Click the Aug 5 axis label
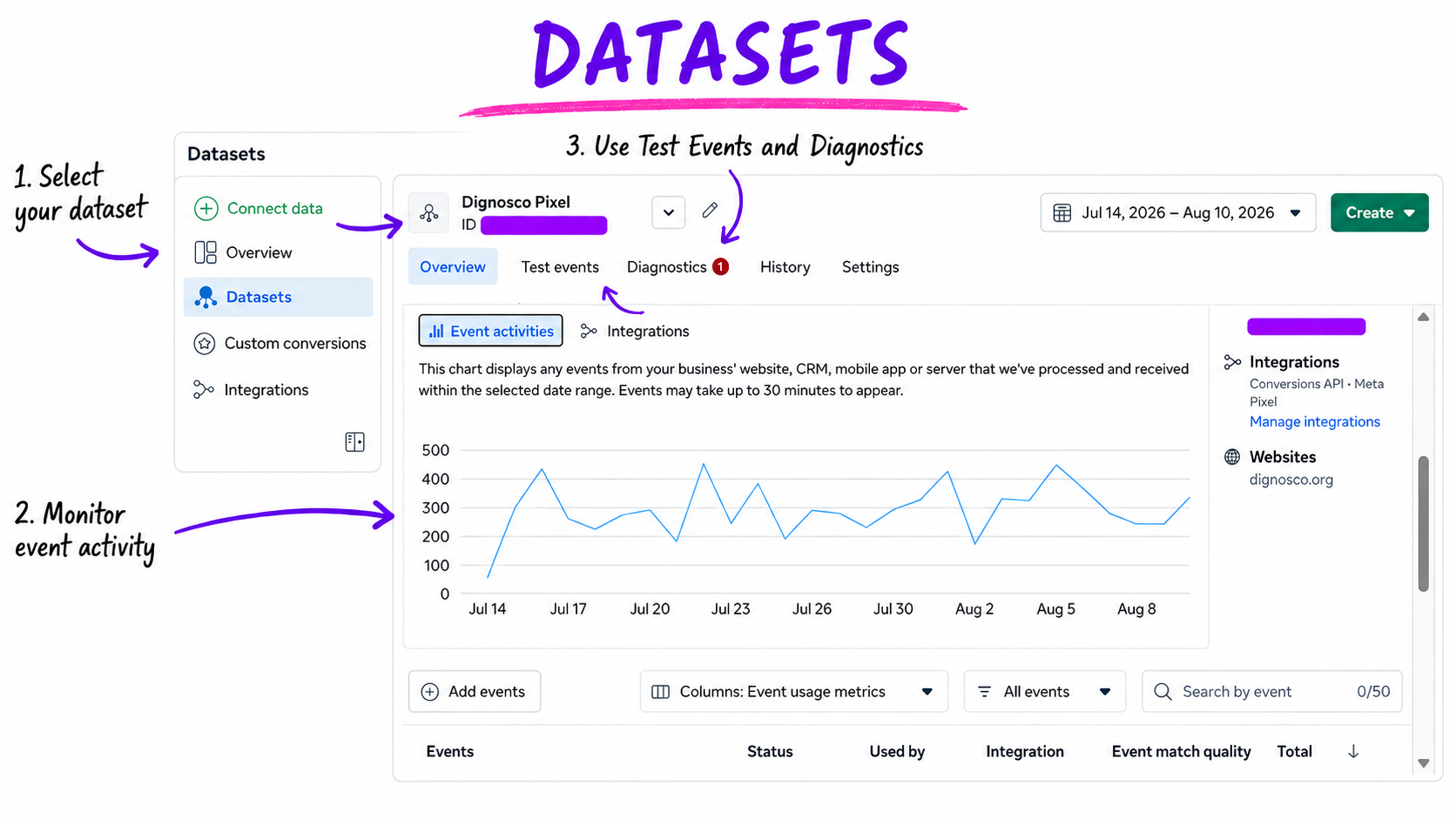 tap(1055, 609)
